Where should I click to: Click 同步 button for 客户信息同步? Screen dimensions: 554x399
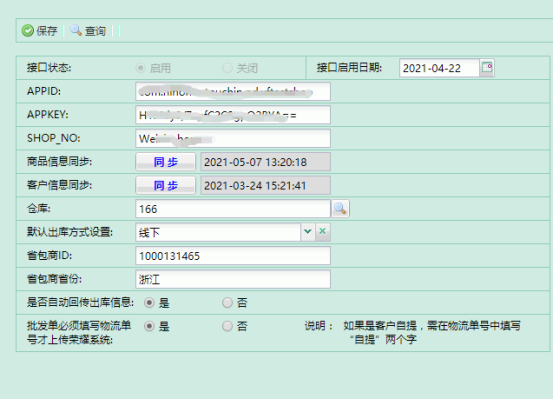click(165, 185)
